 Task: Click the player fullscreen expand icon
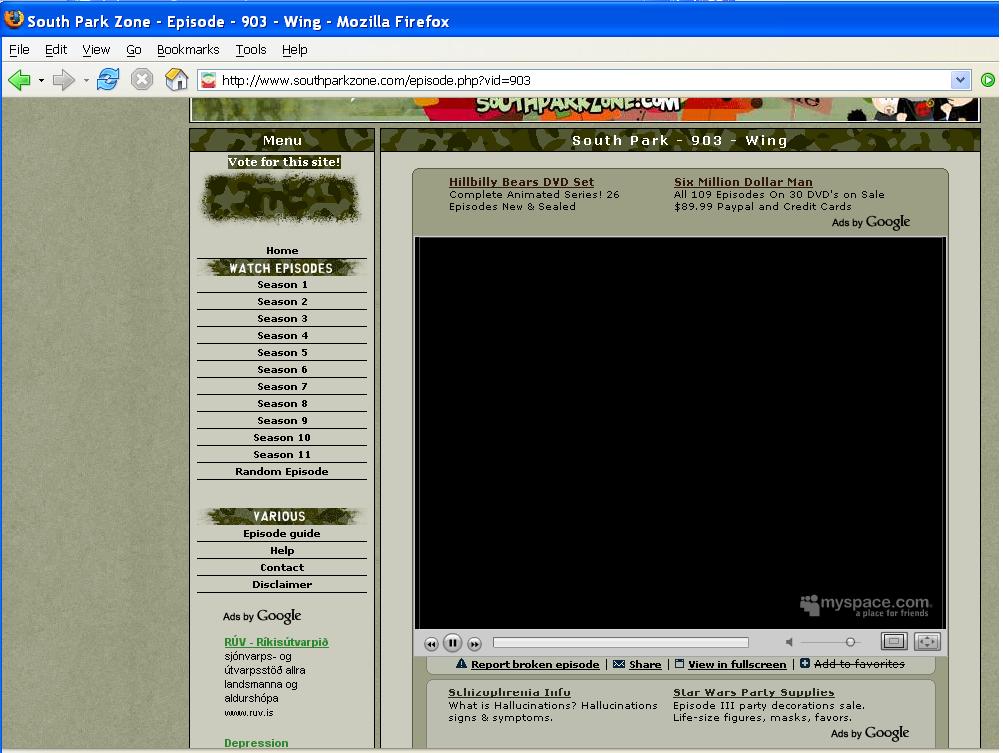pyautogui.click(x=927, y=641)
